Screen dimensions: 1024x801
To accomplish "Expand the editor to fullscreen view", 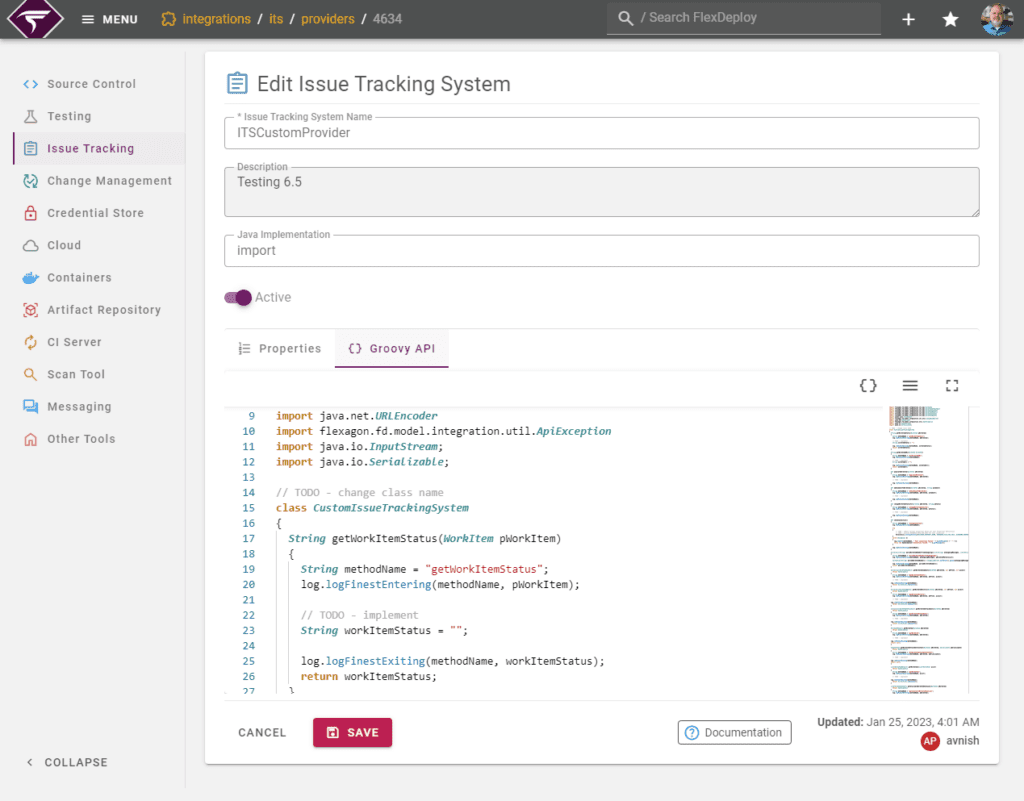I will click(x=952, y=385).
